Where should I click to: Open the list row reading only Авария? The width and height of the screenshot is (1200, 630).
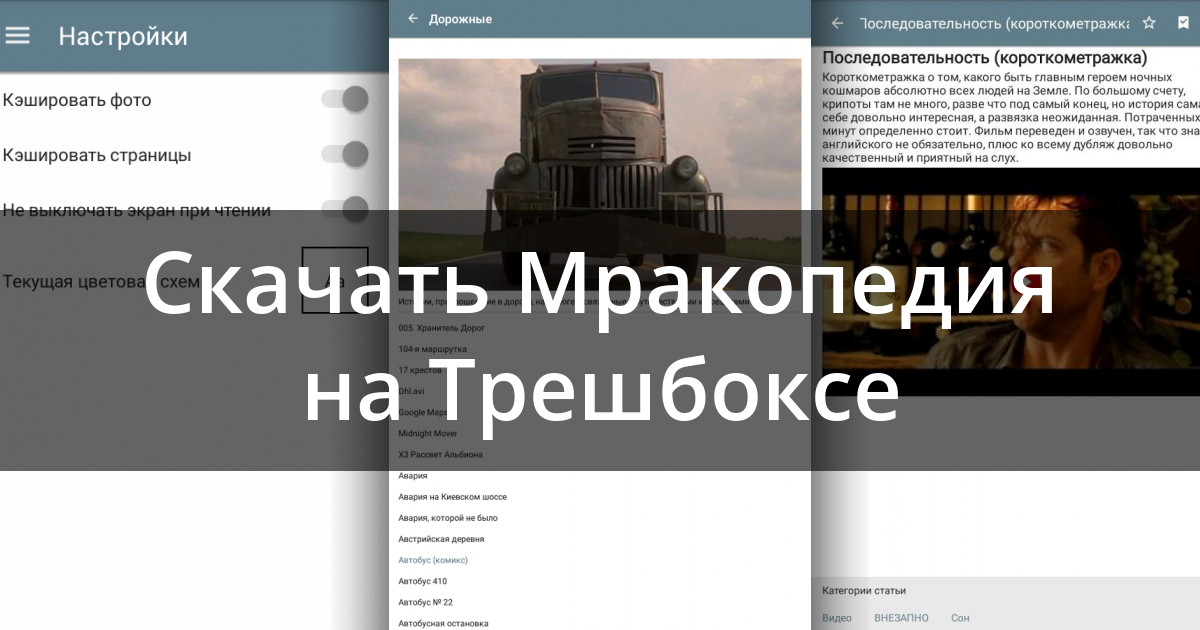(x=413, y=476)
